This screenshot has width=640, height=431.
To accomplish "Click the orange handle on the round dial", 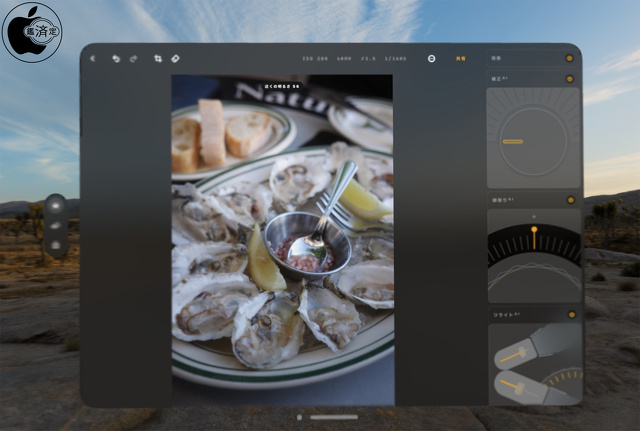I will point(513,142).
